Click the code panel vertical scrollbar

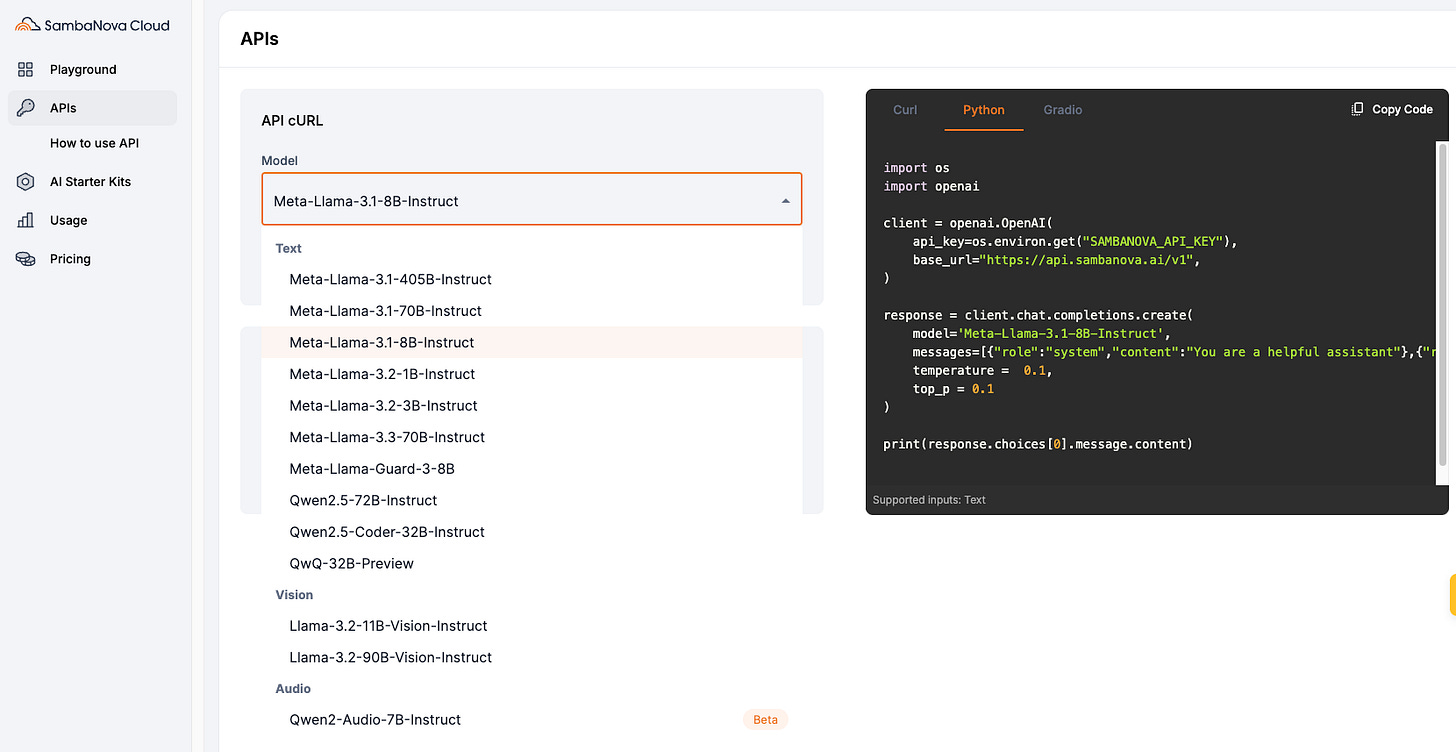click(x=1442, y=304)
